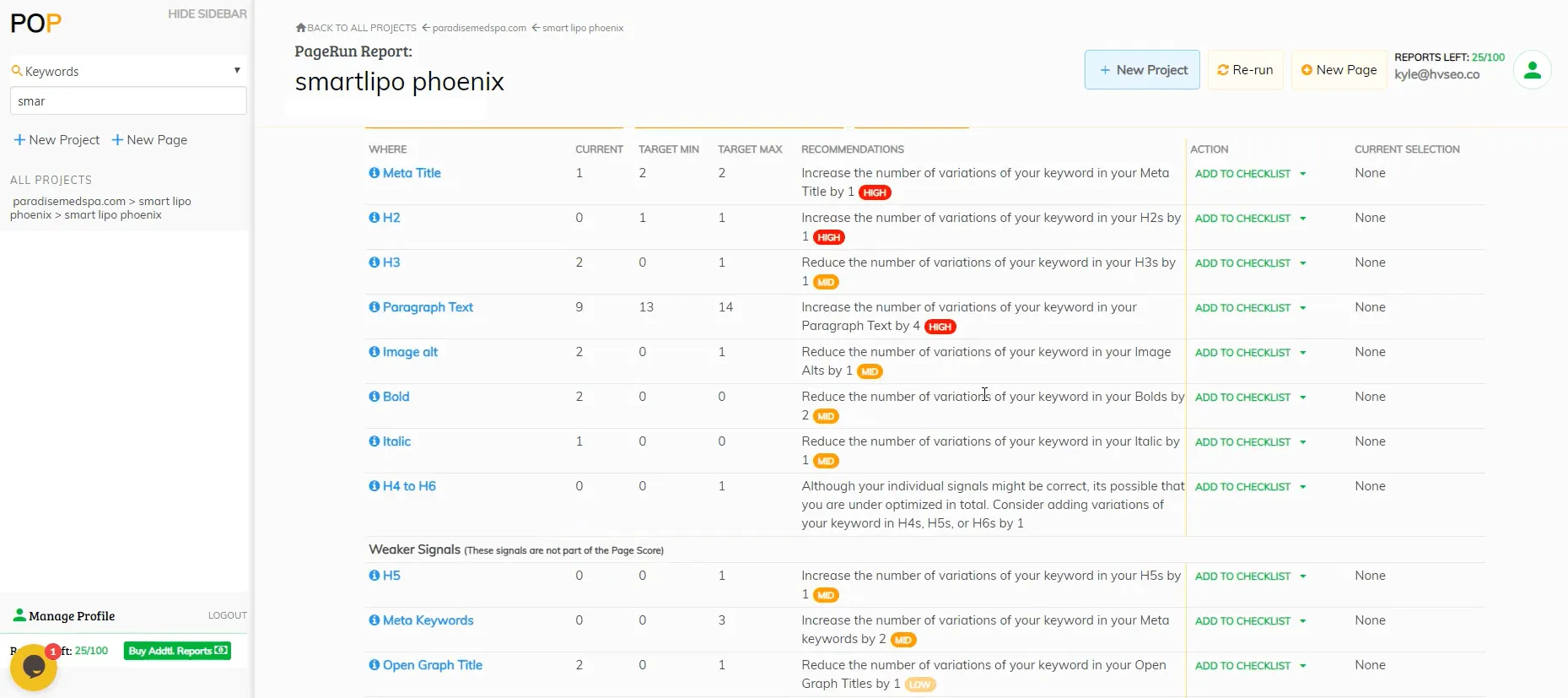Open paradisemedspa.com smart lipo phoenix project
Viewport: 1568px width, 698px height.
[100, 208]
